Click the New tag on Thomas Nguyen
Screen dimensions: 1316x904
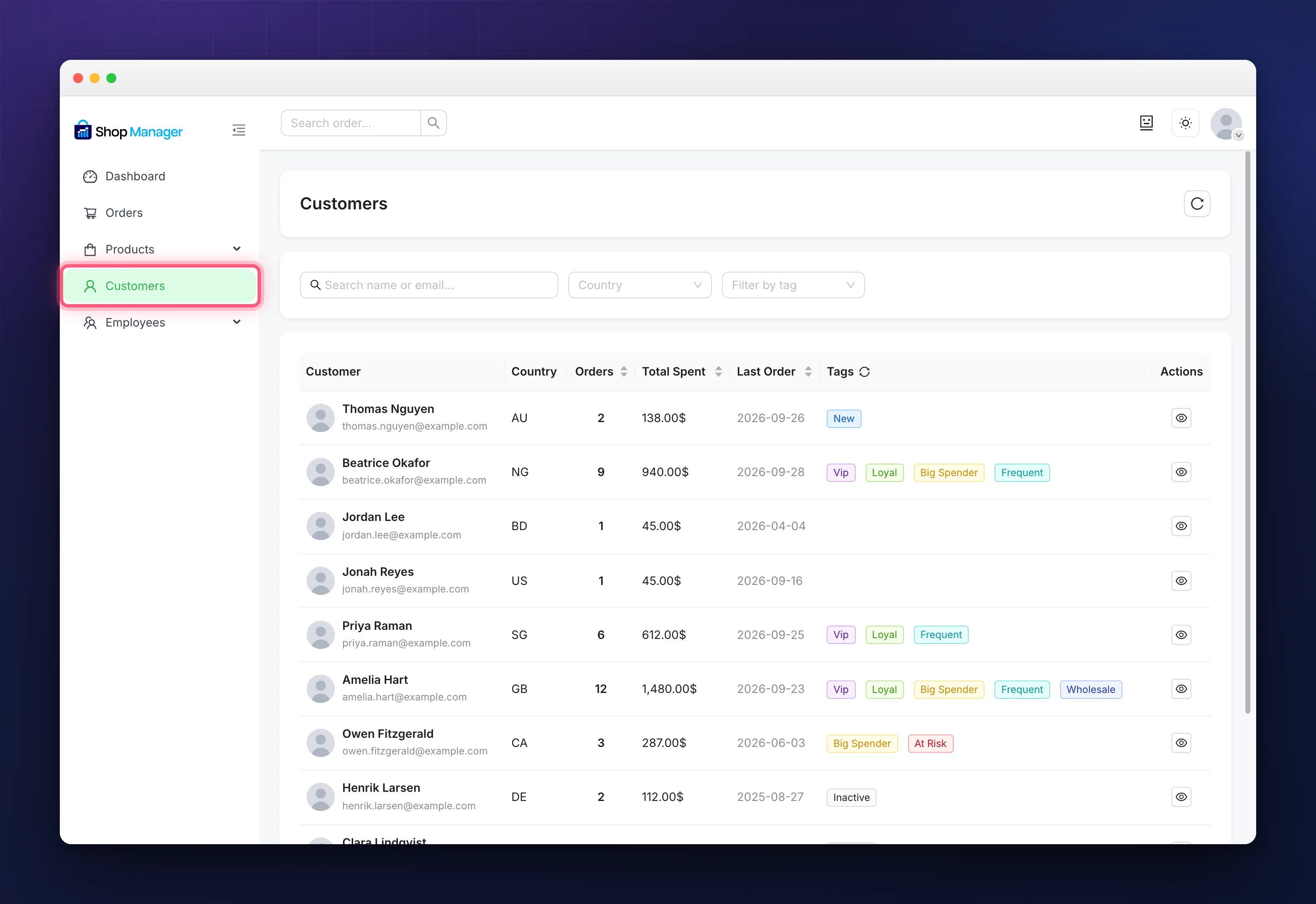tap(843, 419)
